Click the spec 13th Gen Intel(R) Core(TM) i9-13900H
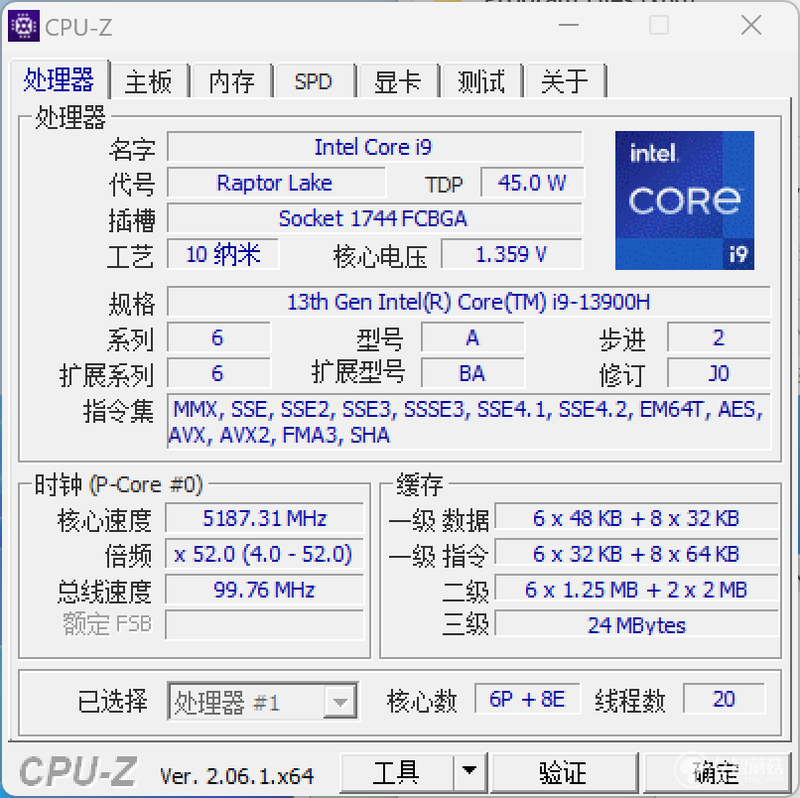The height and width of the screenshot is (798, 800). pos(468,302)
